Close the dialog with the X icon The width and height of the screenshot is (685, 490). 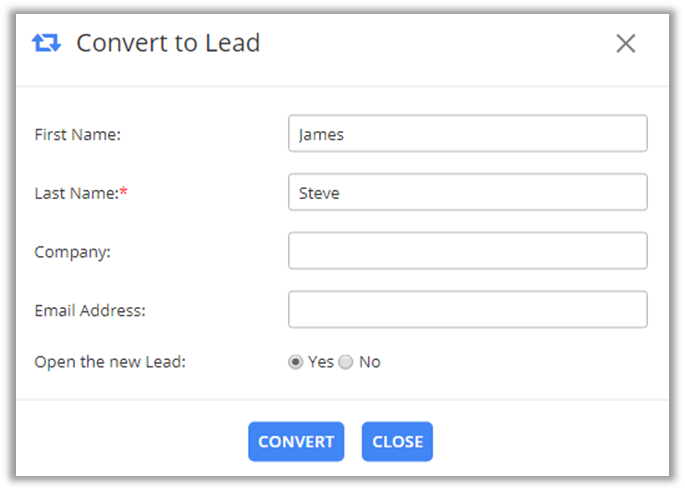(x=626, y=43)
